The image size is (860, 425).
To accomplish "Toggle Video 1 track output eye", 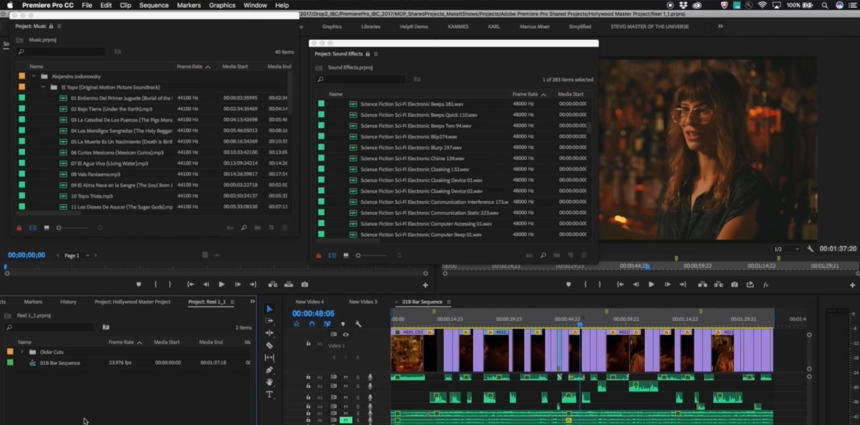I will (346, 335).
